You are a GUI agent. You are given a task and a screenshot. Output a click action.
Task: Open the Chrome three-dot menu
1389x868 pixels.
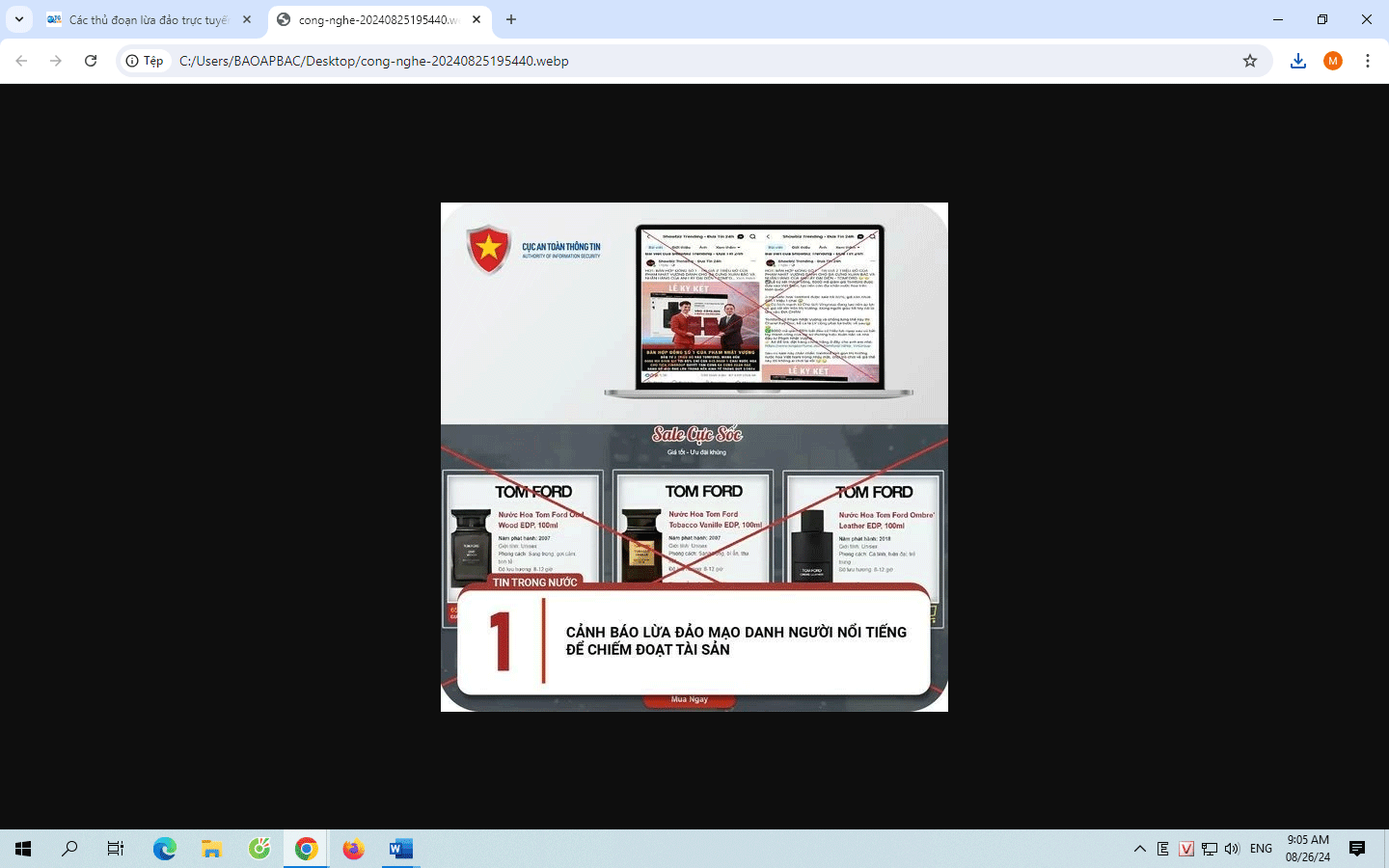1368,61
